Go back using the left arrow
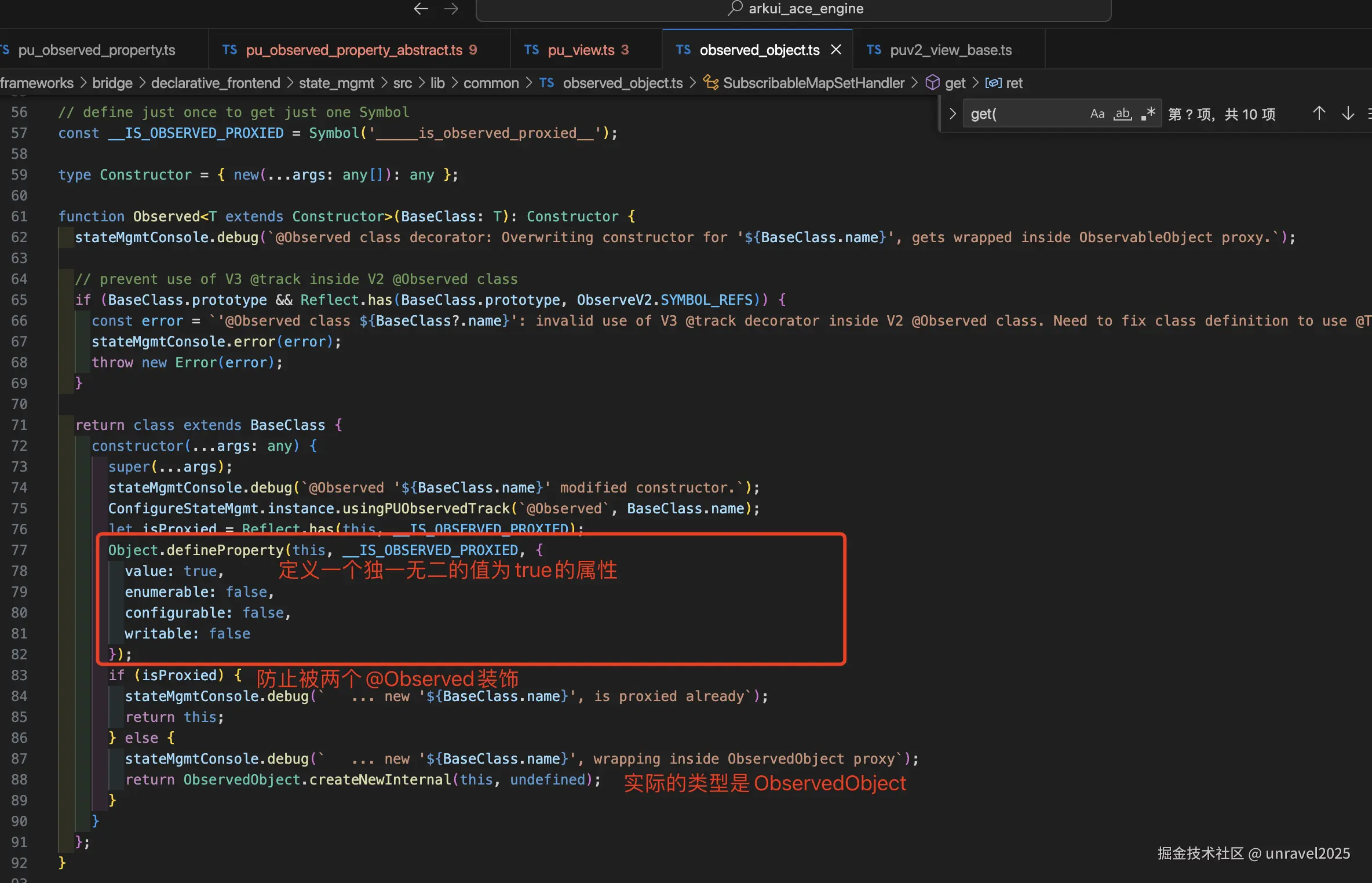Screen dimensions: 1372x883 click(x=421, y=9)
